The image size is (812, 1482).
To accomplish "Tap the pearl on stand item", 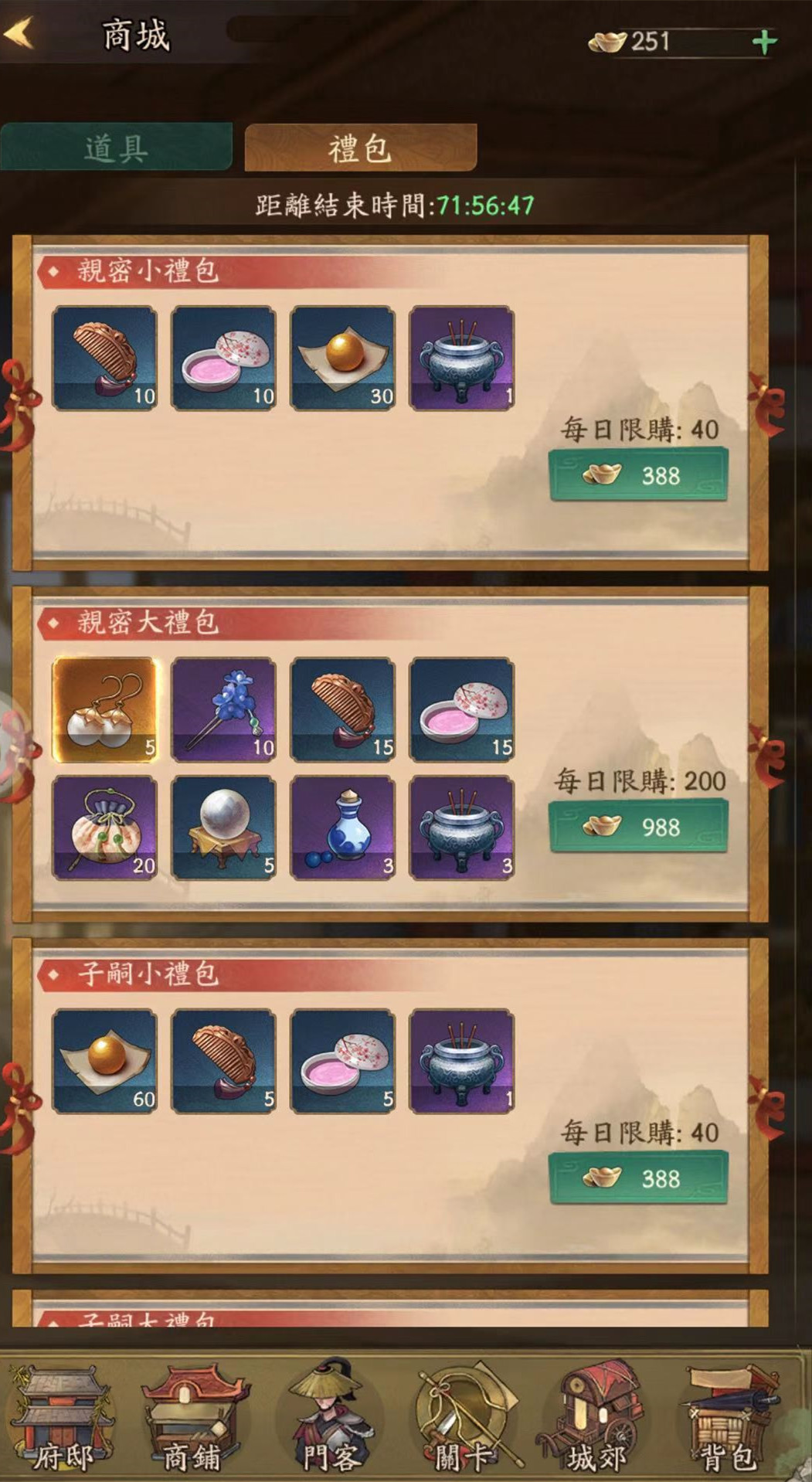I will tap(224, 828).
